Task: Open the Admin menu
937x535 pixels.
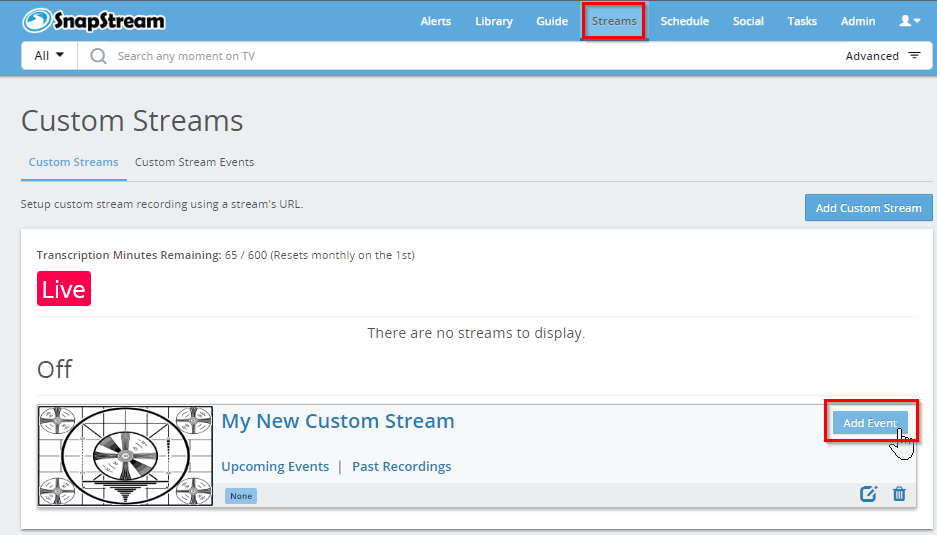Action: [858, 21]
